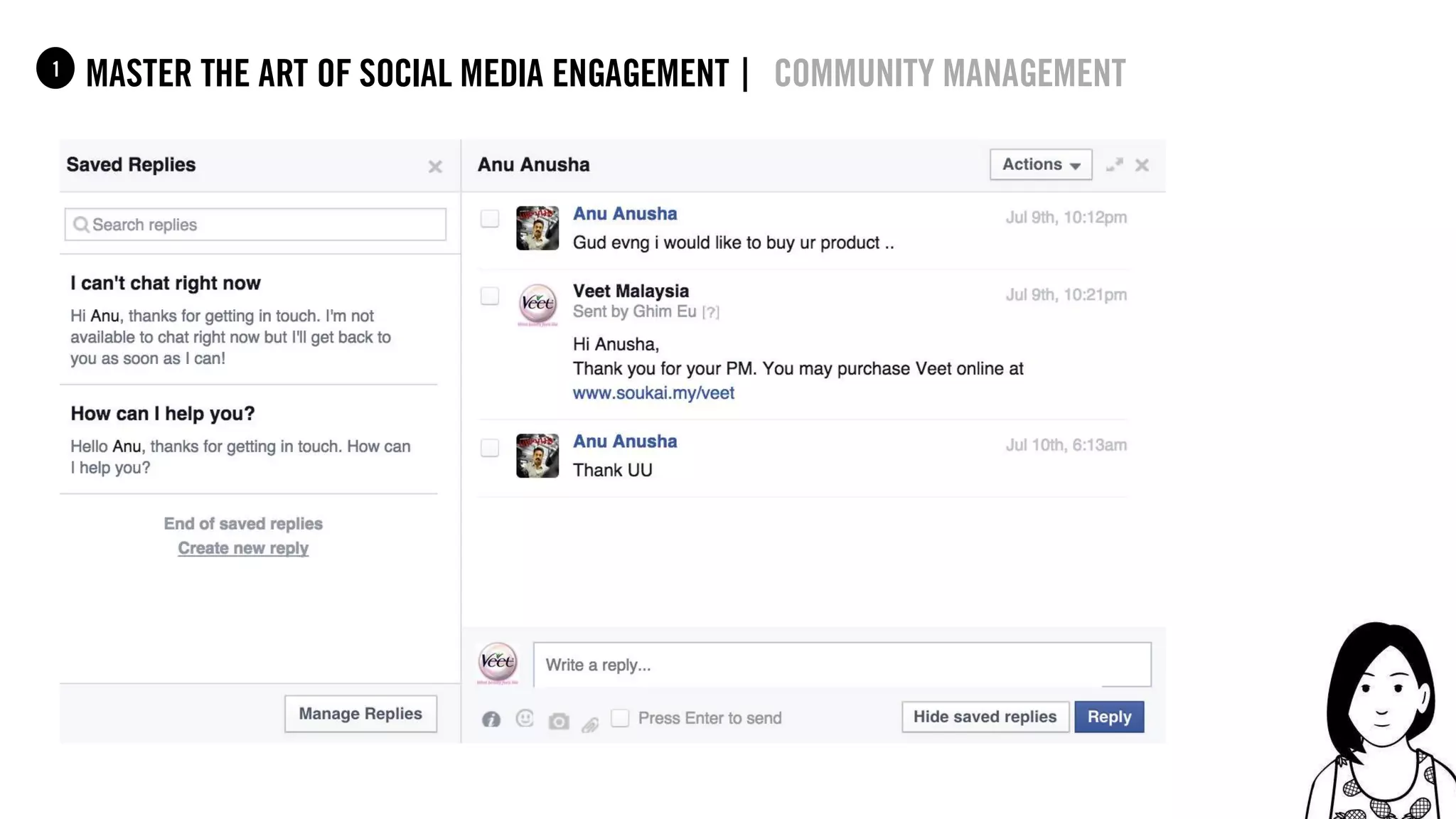
Task: Open the Actions dropdown
Action: [x=1041, y=164]
